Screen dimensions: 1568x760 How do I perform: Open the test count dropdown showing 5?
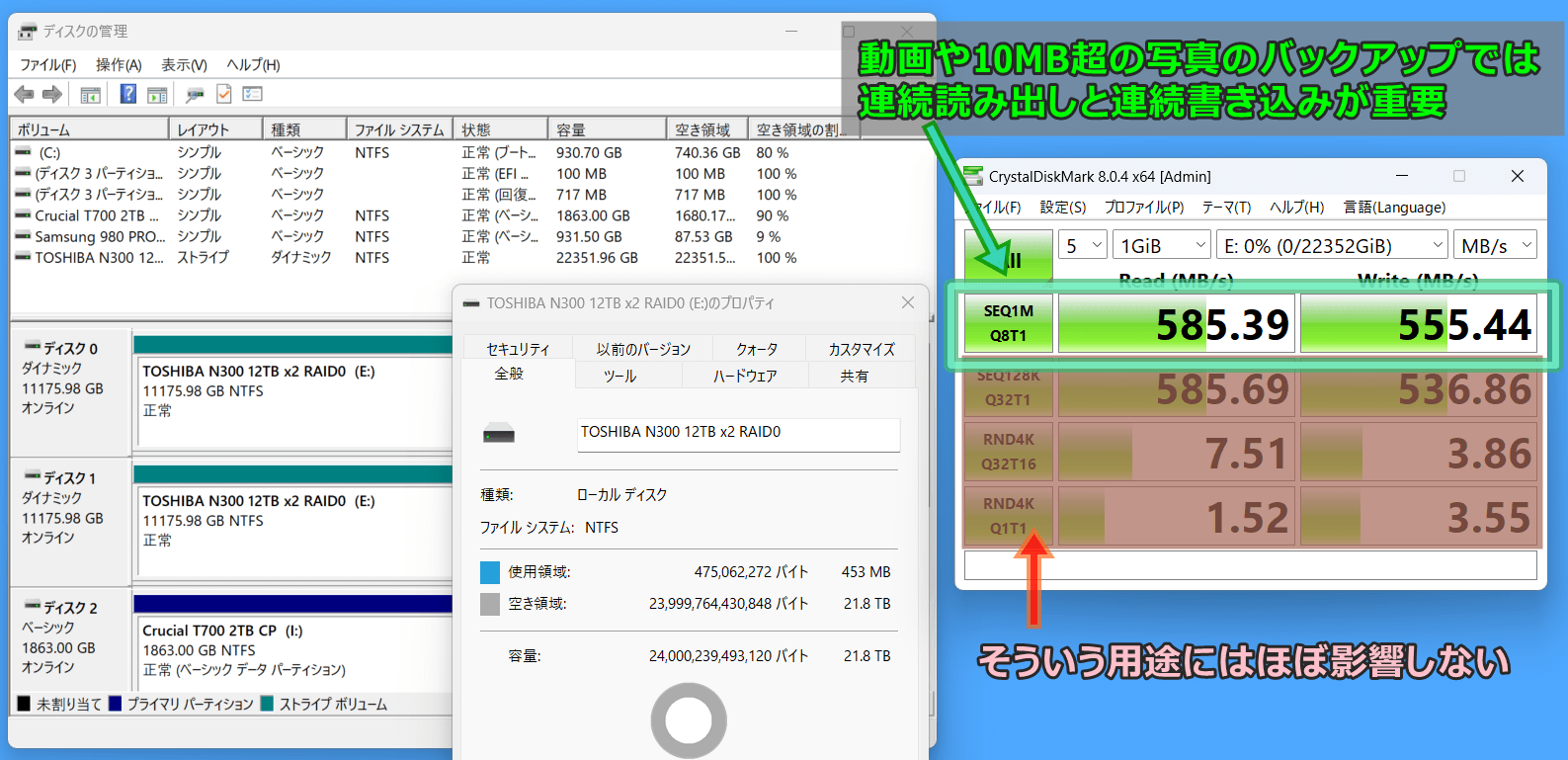[x=1083, y=245]
